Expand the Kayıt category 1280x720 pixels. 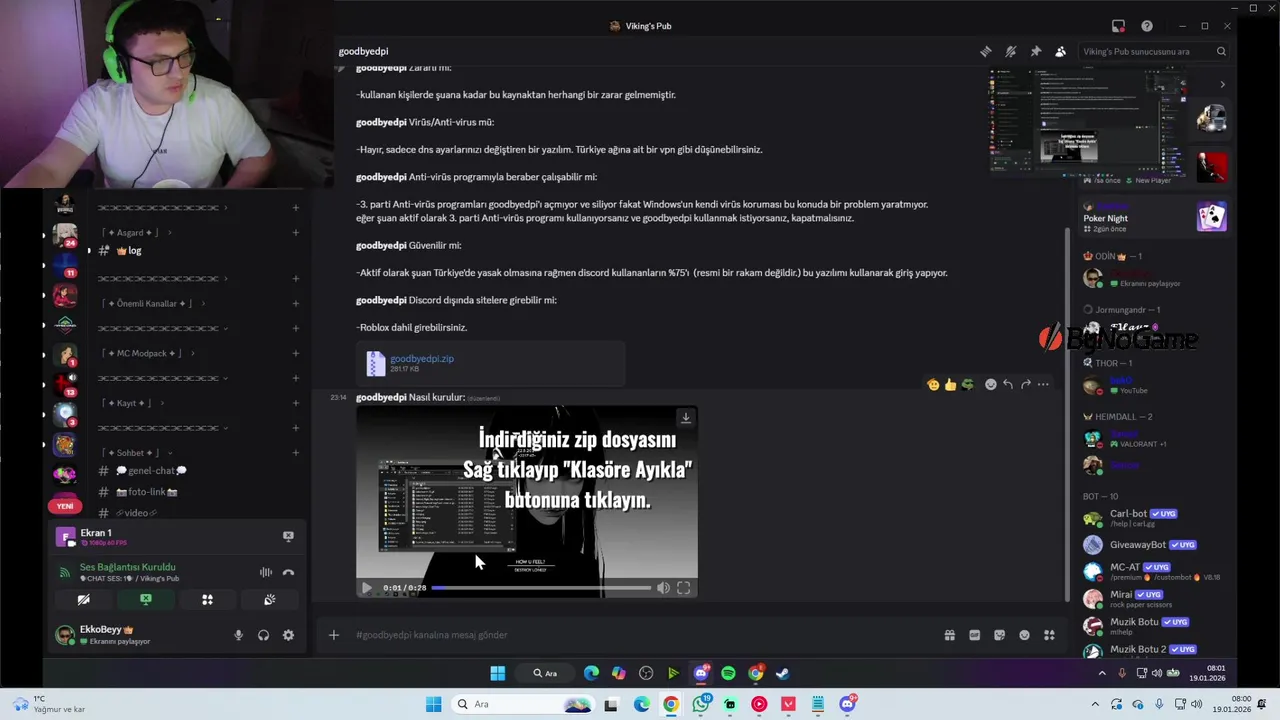coord(133,403)
